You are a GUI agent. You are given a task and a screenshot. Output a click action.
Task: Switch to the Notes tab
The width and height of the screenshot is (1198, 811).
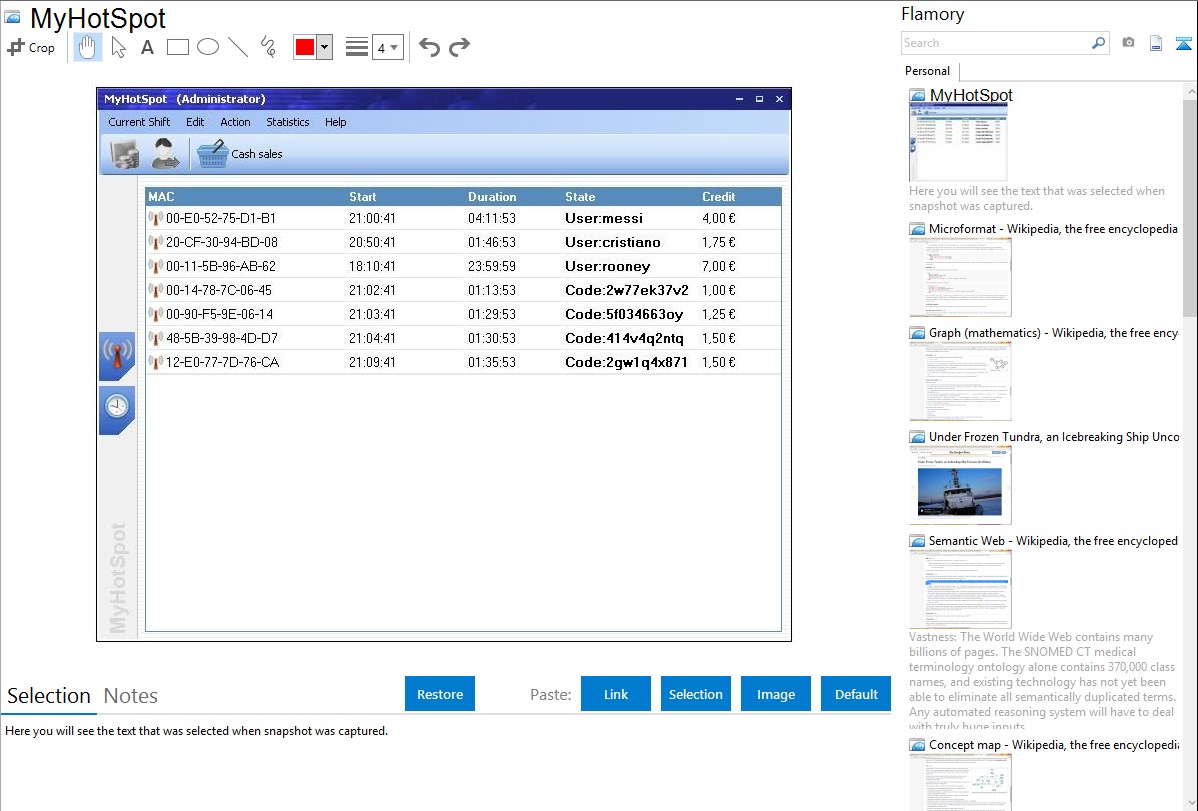(131, 696)
